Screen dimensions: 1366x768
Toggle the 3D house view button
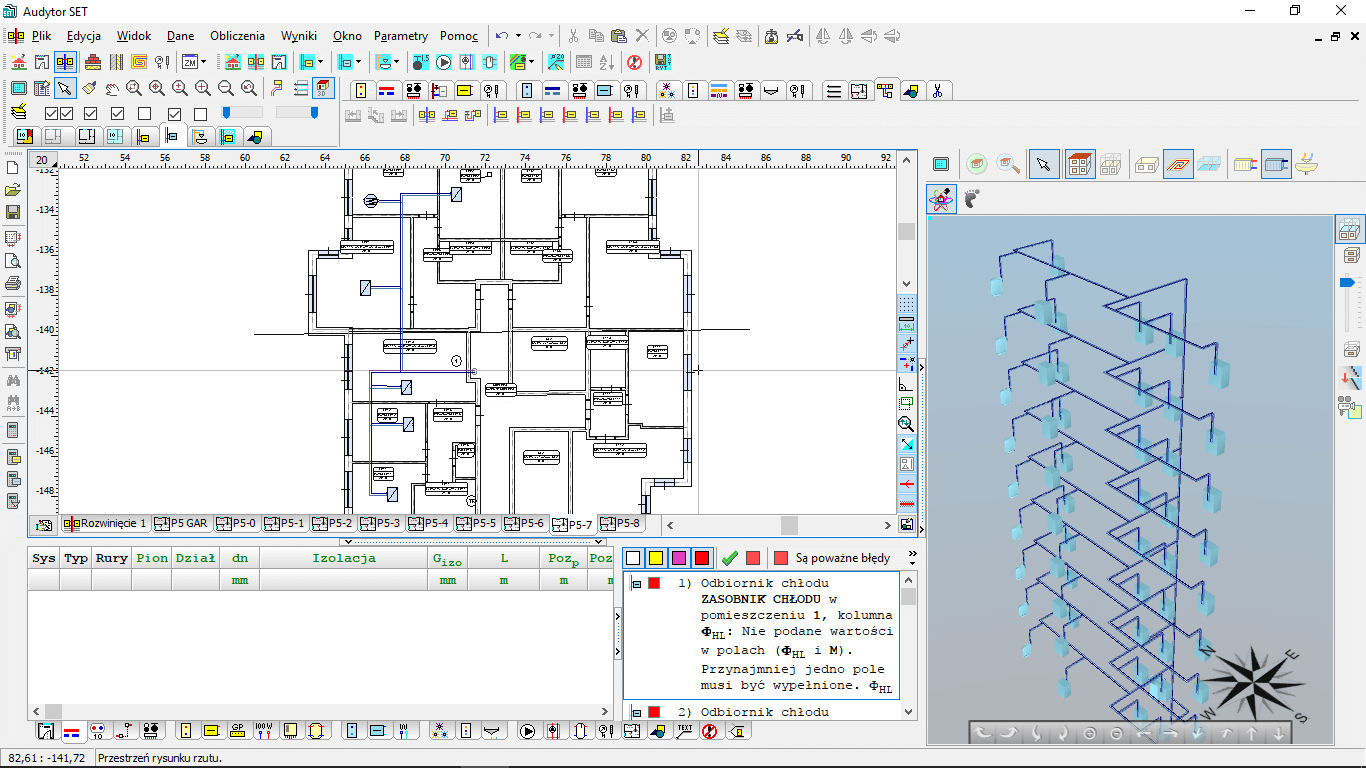click(x=323, y=89)
